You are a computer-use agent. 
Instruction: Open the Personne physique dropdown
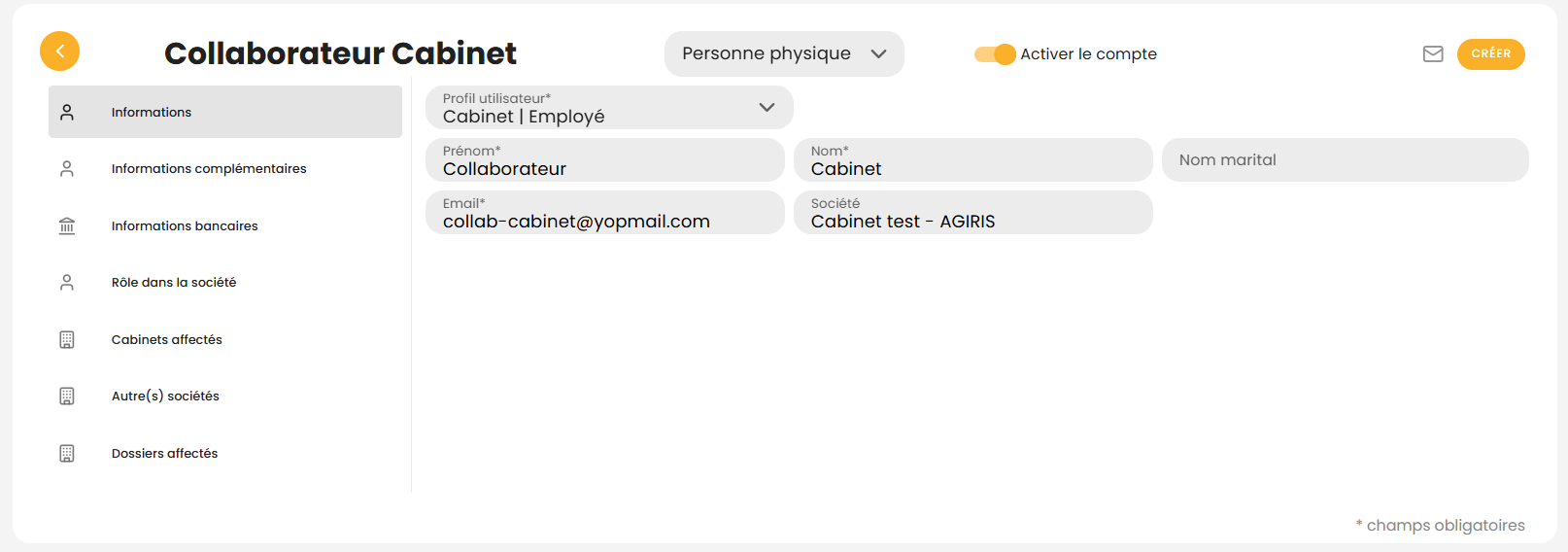(x=783, y=53)
